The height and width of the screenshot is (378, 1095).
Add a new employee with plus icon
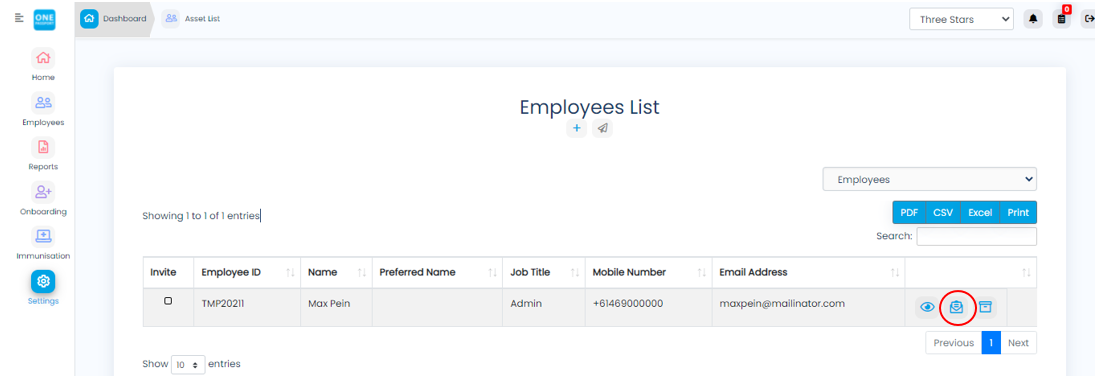576,128
